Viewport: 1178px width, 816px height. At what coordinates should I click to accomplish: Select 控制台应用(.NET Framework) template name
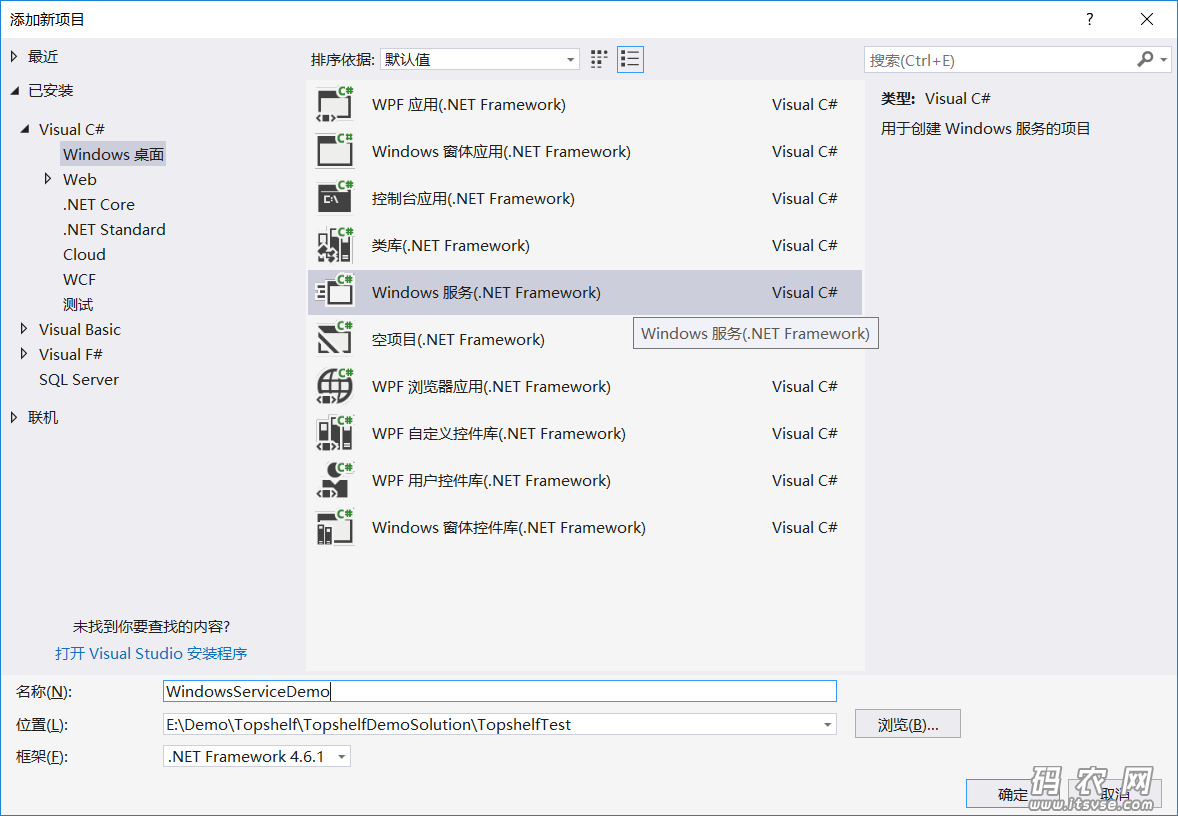473,198
